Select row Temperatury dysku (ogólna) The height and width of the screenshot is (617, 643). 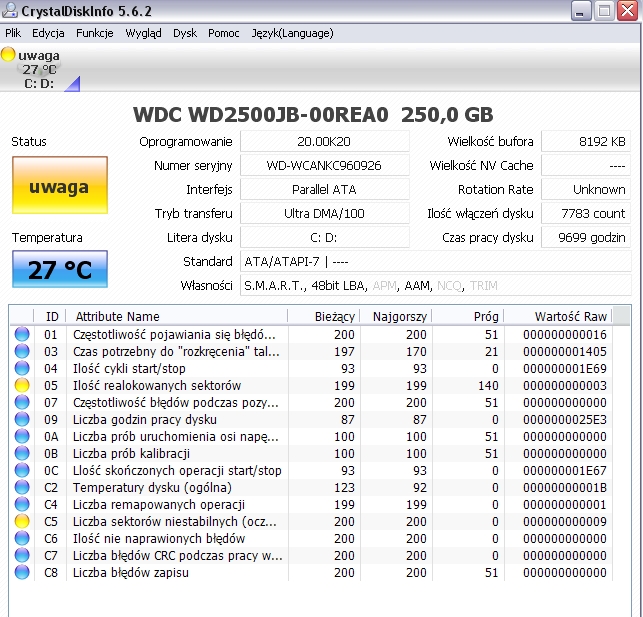coord(311,487)
